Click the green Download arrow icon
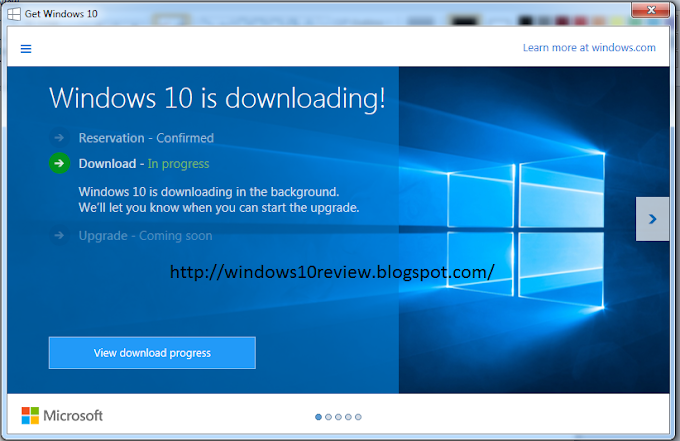This screenshot has height=441, width=680. [x=59, y=163]
